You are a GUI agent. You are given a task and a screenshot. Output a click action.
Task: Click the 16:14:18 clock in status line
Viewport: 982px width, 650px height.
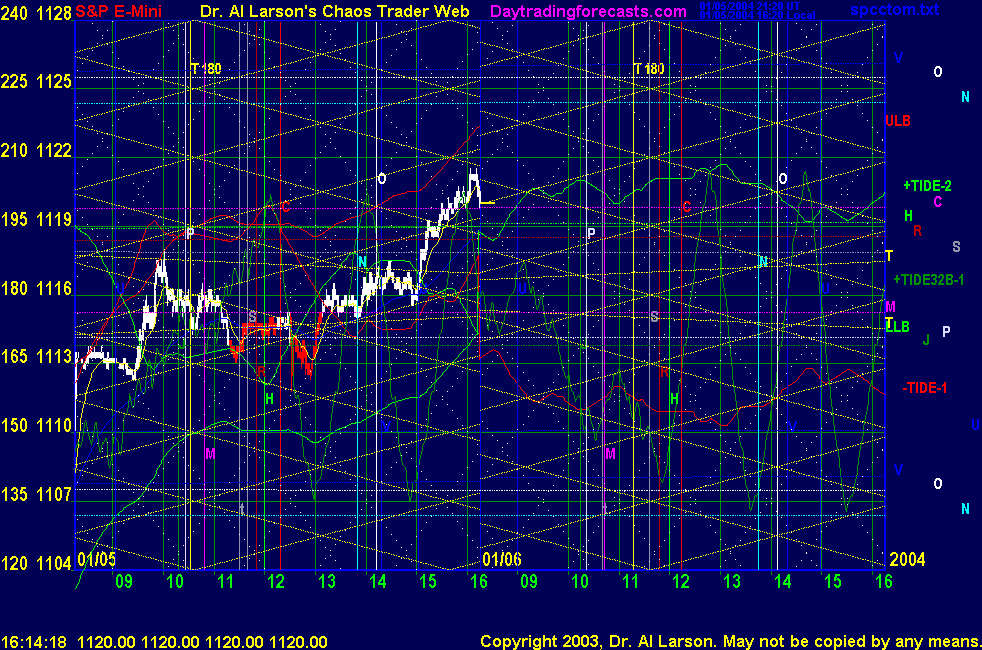34,642
